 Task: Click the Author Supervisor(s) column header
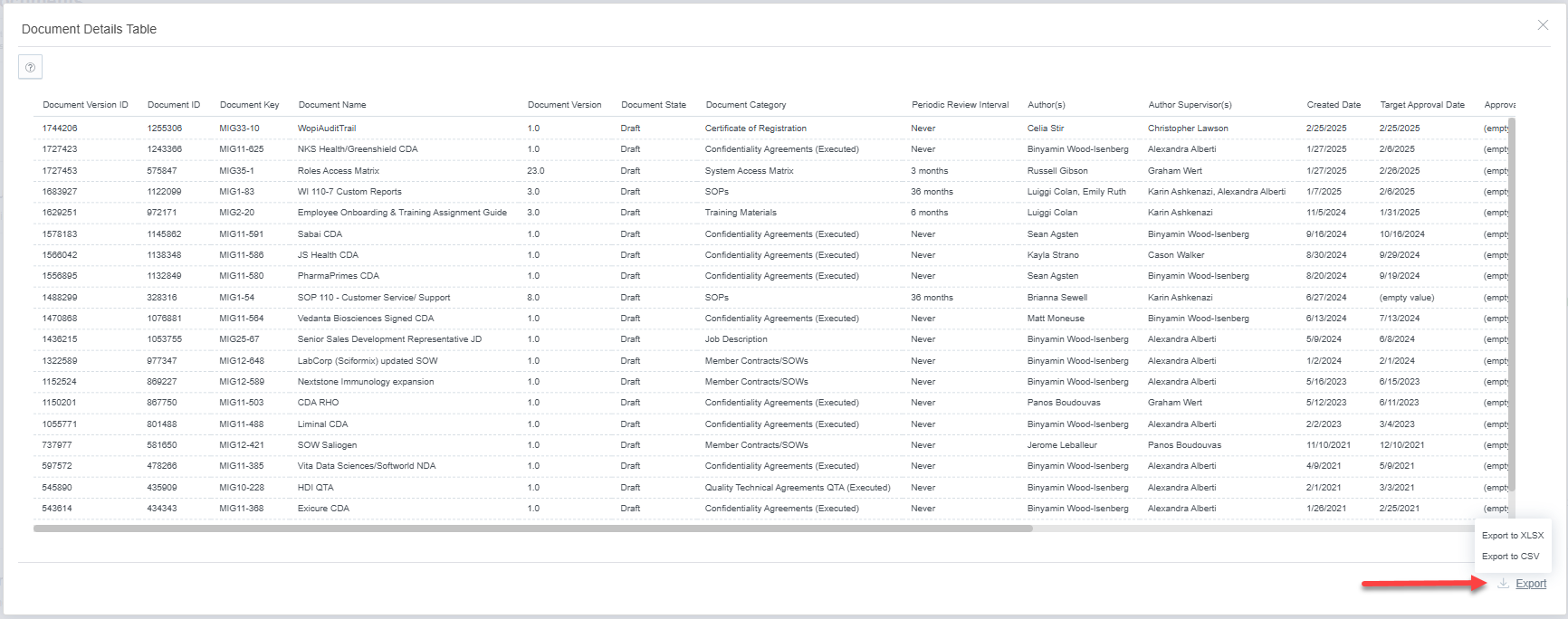tap(1190, 105)
